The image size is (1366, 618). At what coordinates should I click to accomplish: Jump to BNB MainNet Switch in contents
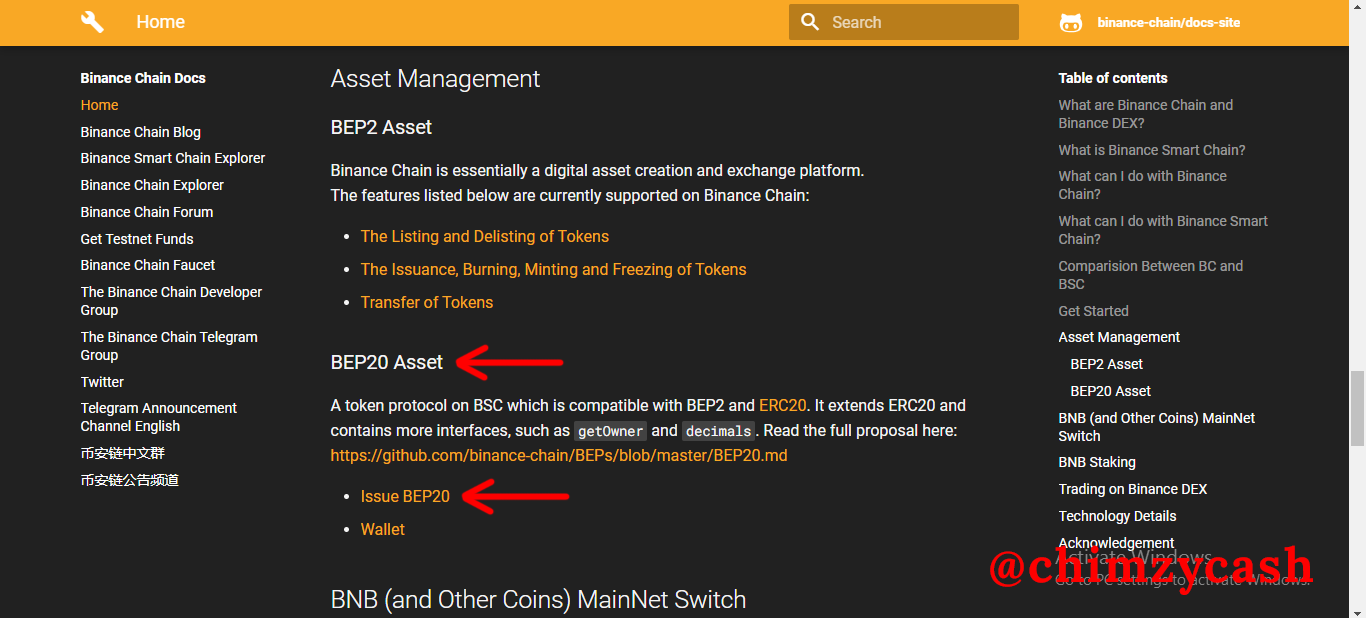pos(1157,427)
